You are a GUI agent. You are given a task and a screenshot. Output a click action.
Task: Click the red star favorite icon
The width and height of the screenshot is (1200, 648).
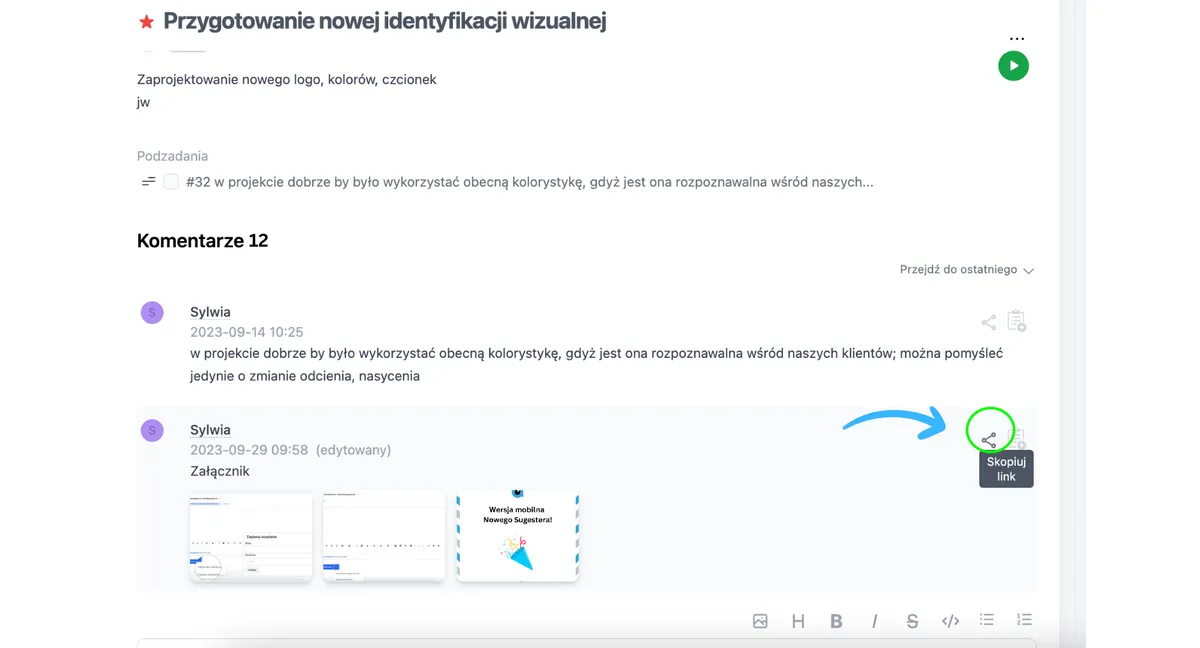tap(147, 21)
